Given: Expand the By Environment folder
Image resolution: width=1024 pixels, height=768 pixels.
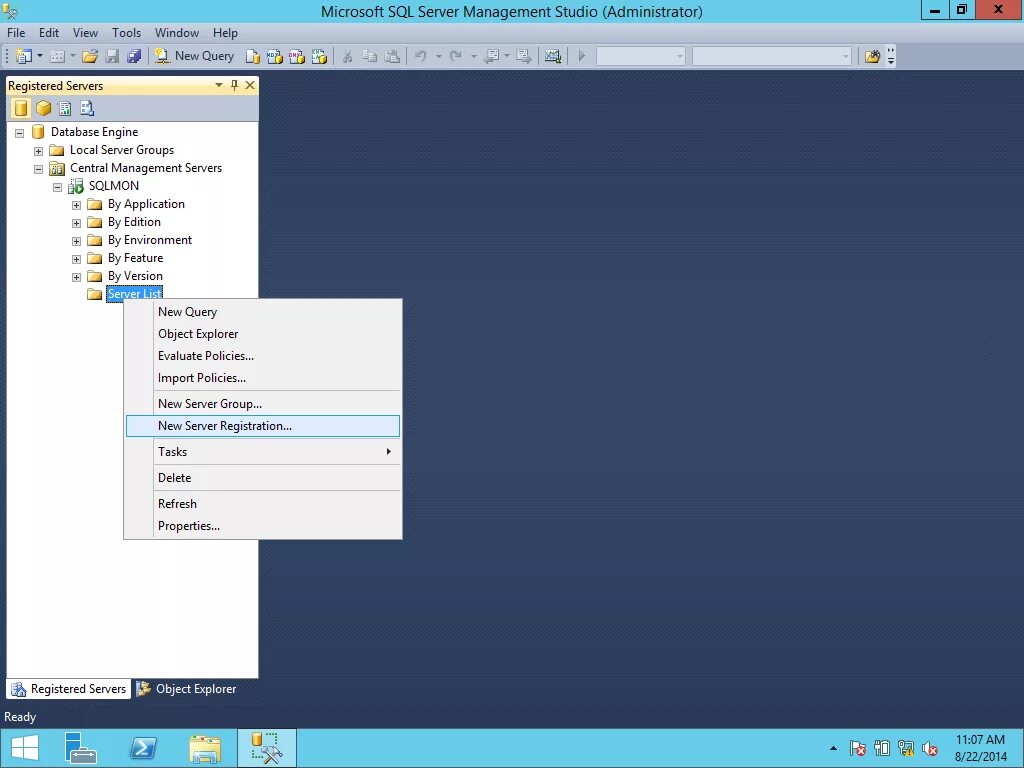Looking at the screenshot, I should tap(76, 241).
